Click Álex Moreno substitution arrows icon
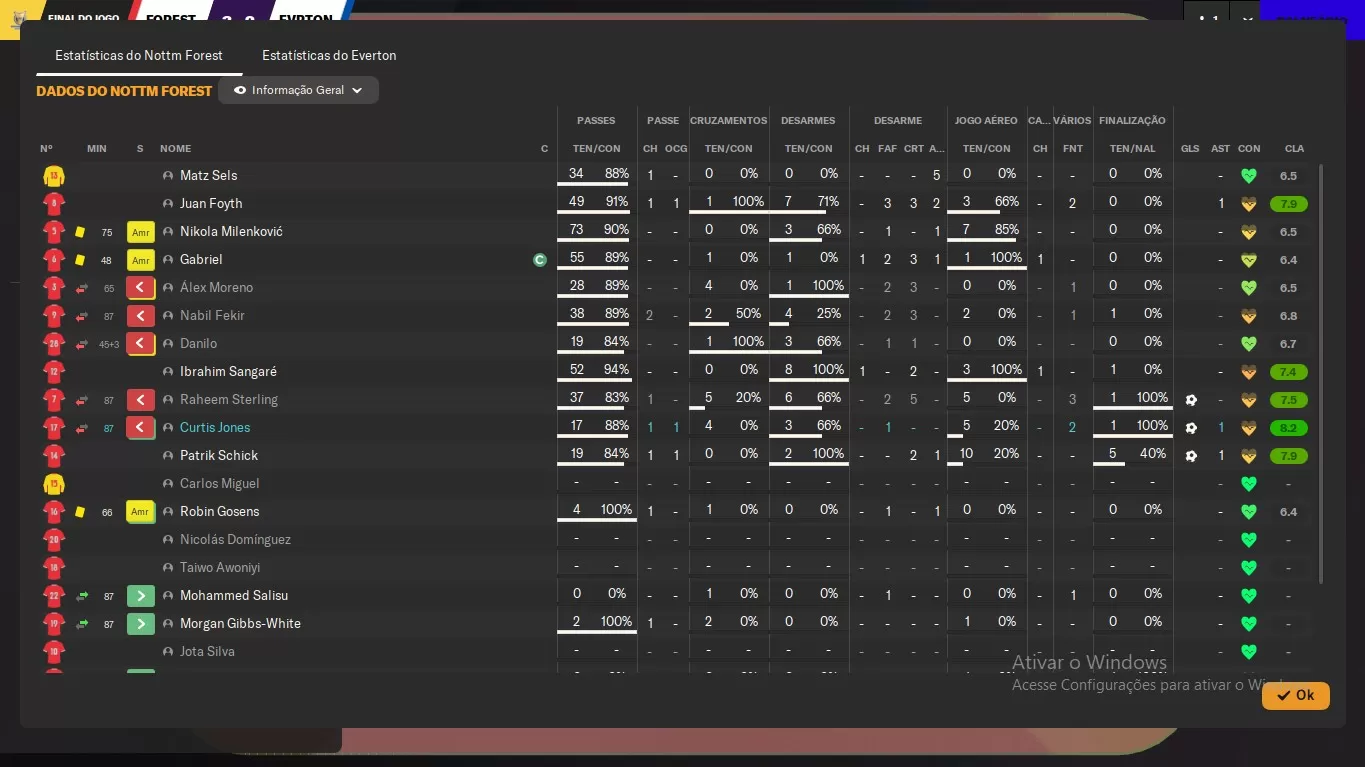 (82, 288)
